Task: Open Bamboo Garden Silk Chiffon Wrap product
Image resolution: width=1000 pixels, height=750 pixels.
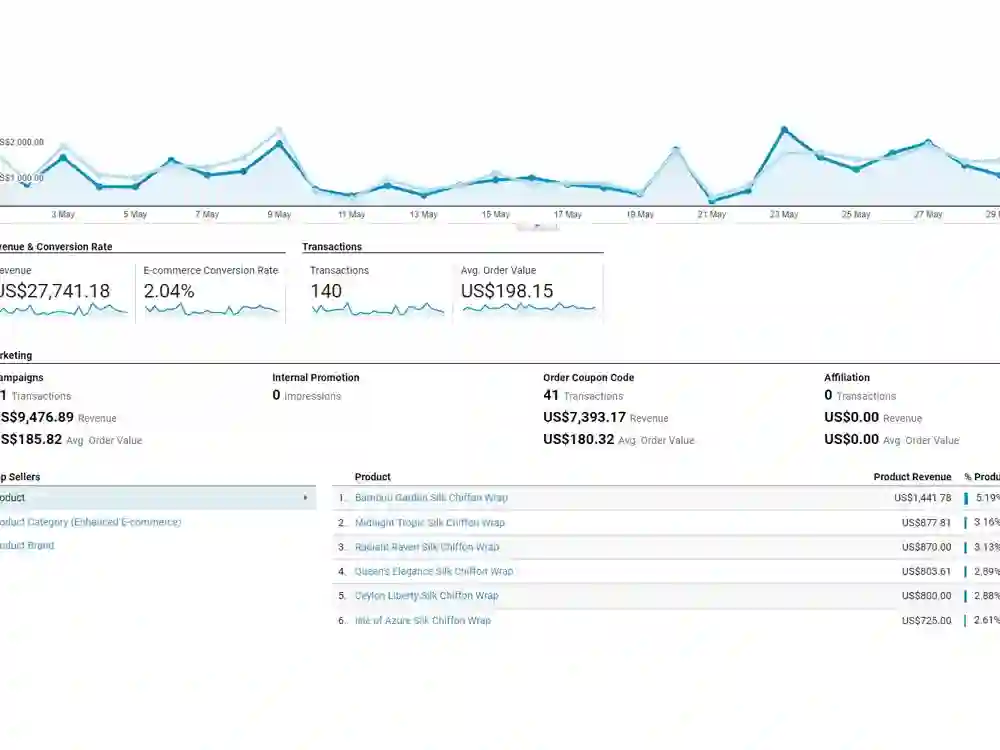Action: click(x=431, y=497)
